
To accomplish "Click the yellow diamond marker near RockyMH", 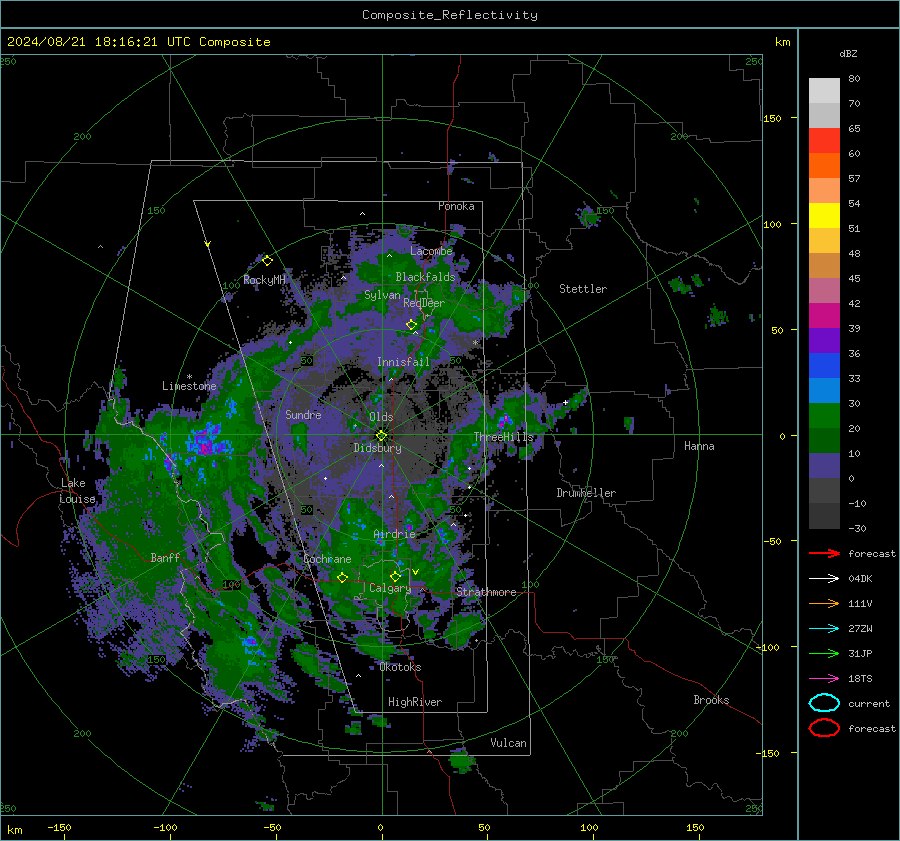I will [x=267, y=261].
